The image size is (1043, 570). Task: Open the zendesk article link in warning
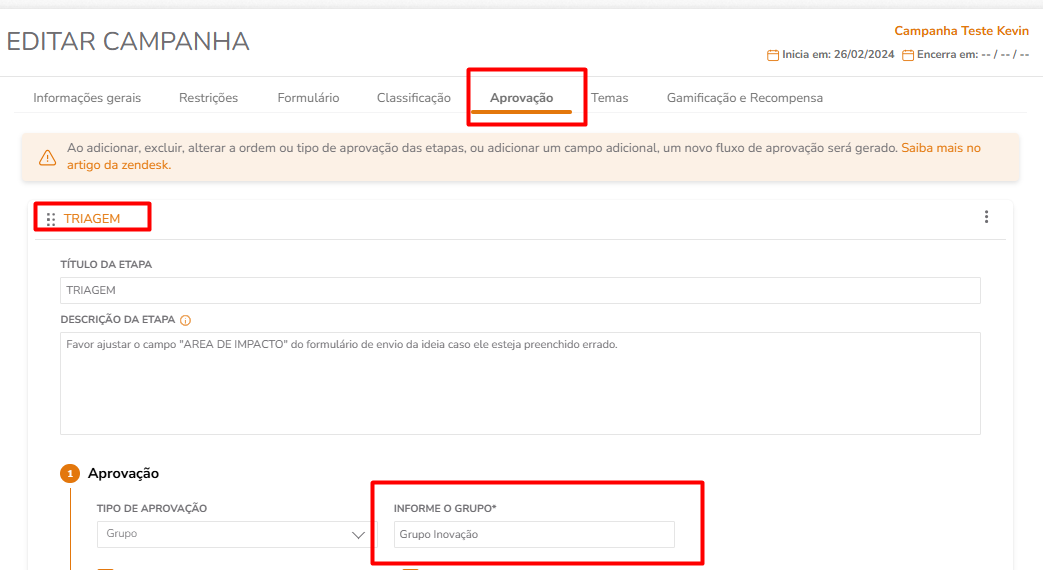tap(941, 148)
